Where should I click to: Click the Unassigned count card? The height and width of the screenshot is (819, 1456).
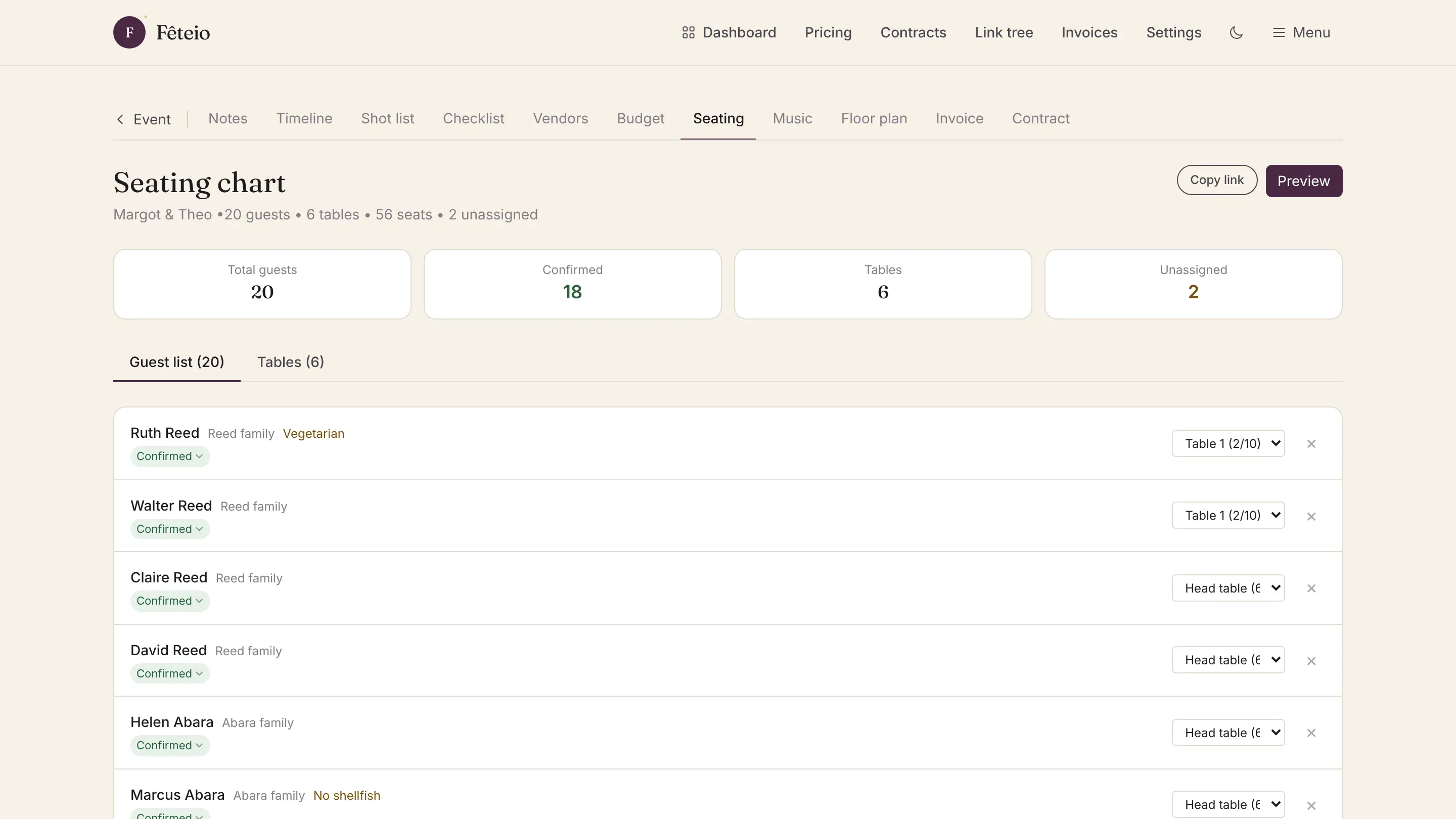[x=1193, y=284]
